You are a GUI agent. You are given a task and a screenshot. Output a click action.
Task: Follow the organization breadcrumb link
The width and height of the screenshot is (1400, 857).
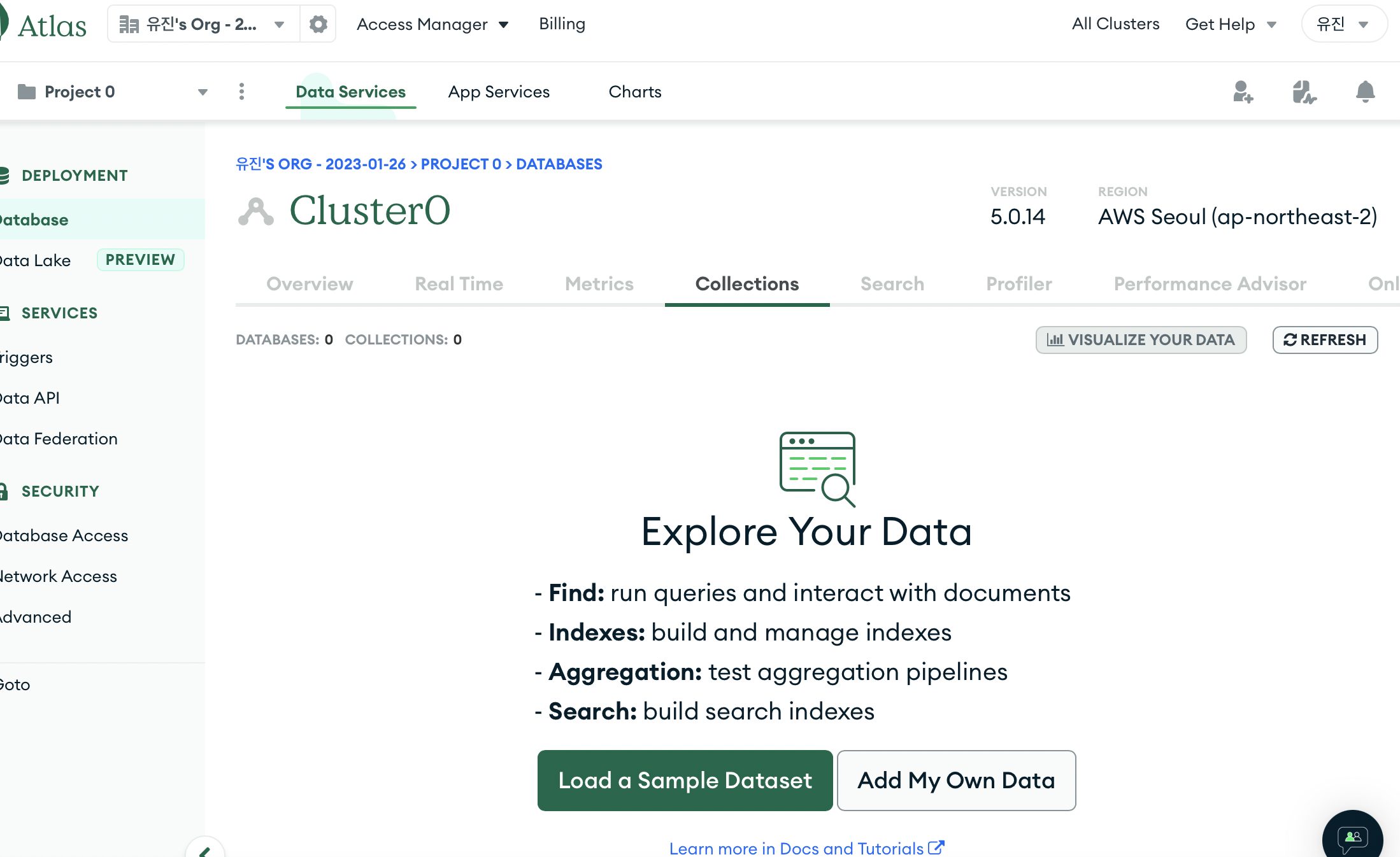tap(320, 164)
